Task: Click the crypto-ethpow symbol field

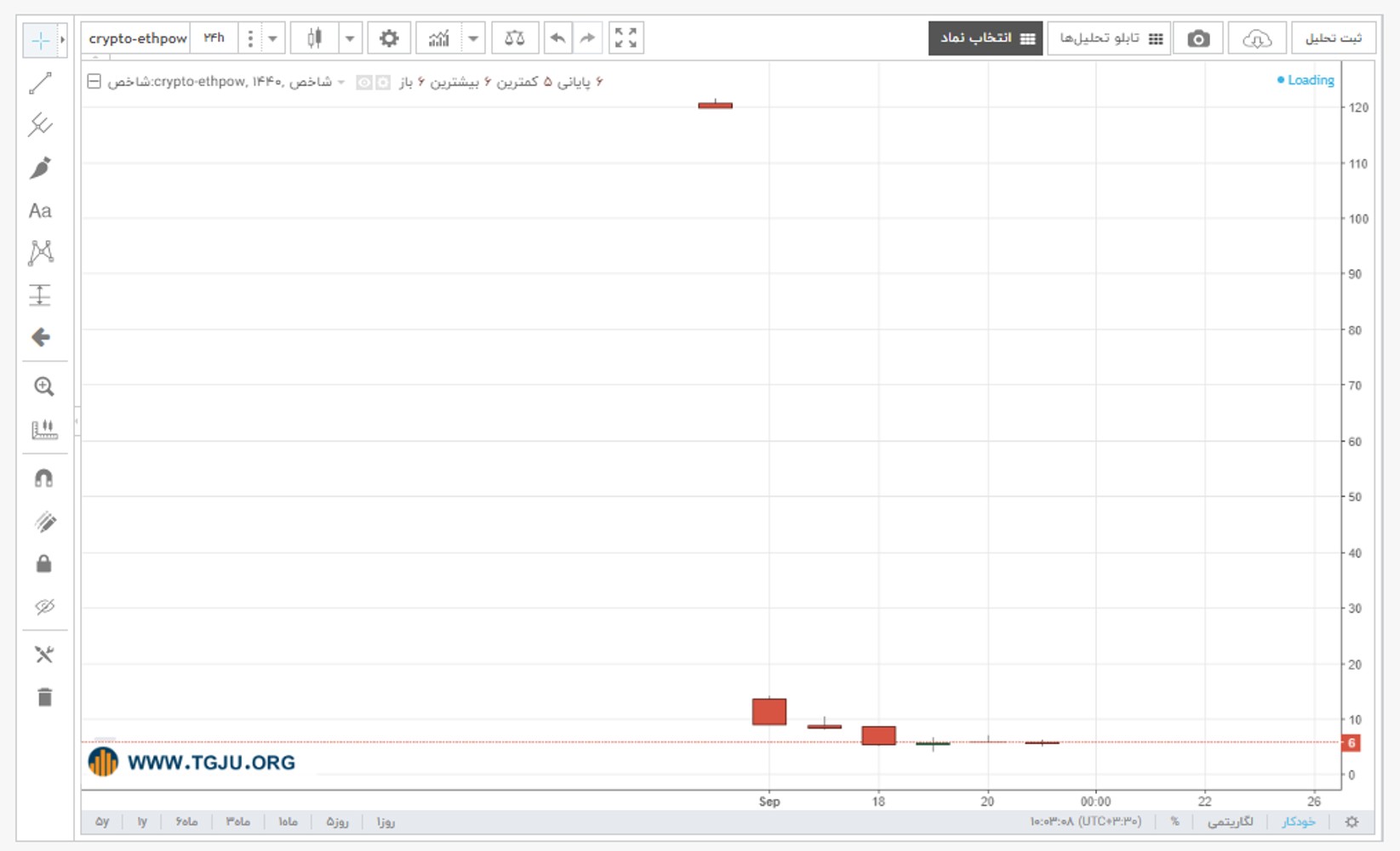Action: pyautogui.click(x=138, y=38)
